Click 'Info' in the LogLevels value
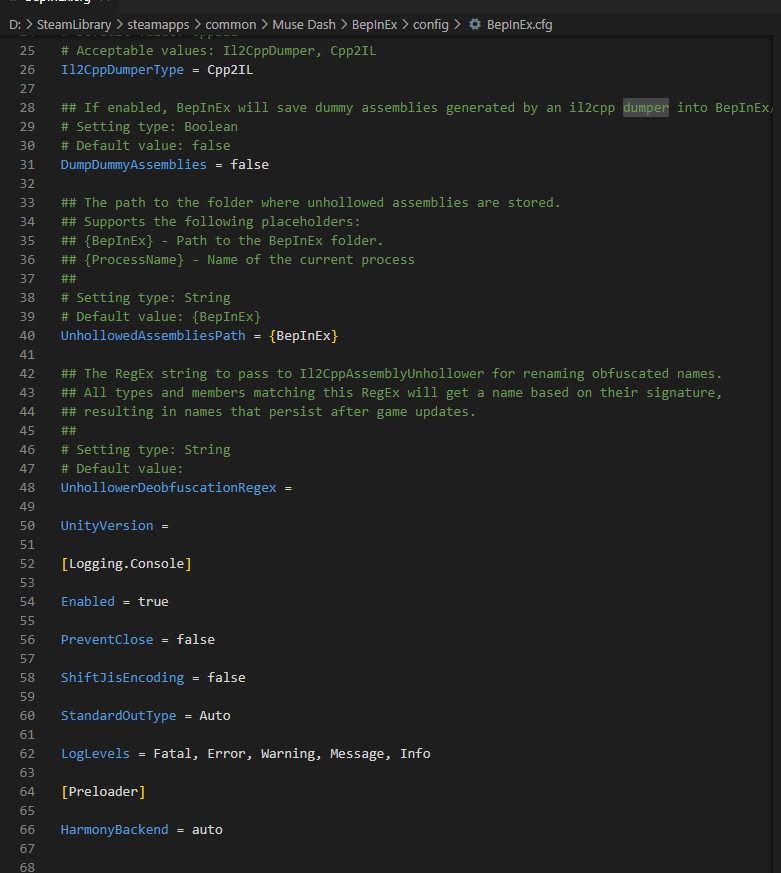This screenshot has width=781, height=873. (x=415, y=753)
